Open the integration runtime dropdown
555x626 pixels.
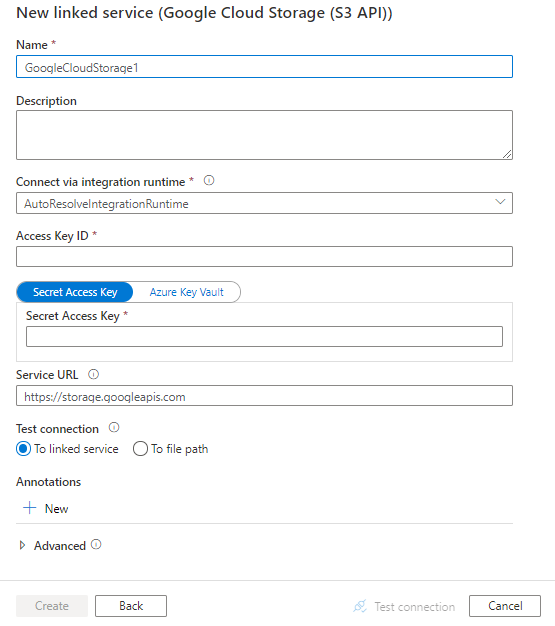(x=264, y=203)
